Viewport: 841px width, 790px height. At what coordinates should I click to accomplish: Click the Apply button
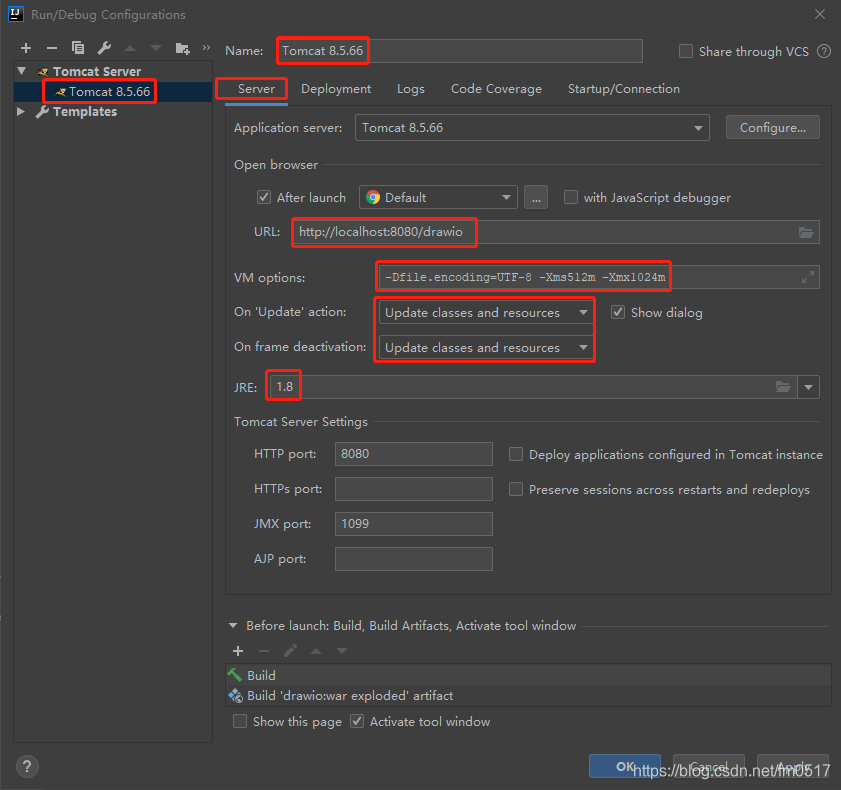pos(793,766)
